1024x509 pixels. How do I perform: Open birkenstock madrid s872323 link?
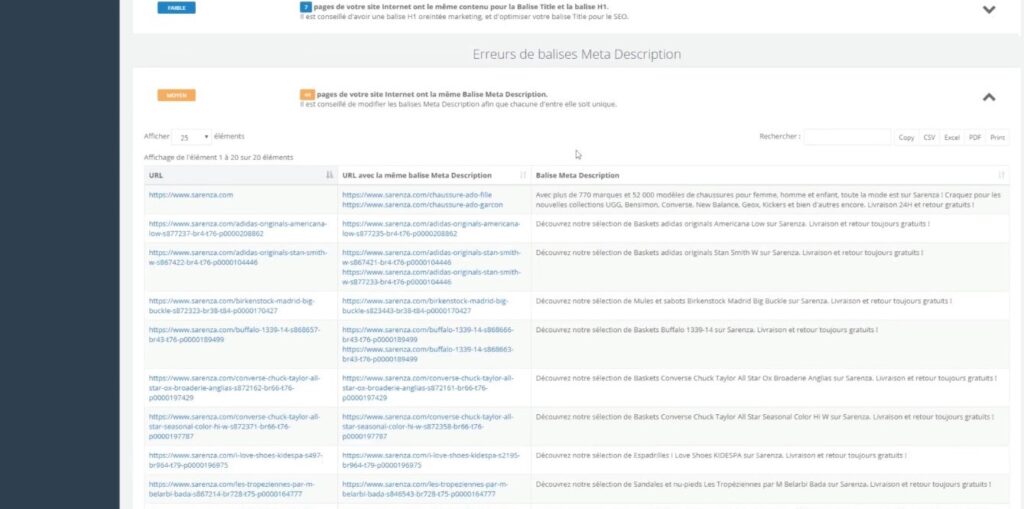pyautogui.click(x=232, y=306)
